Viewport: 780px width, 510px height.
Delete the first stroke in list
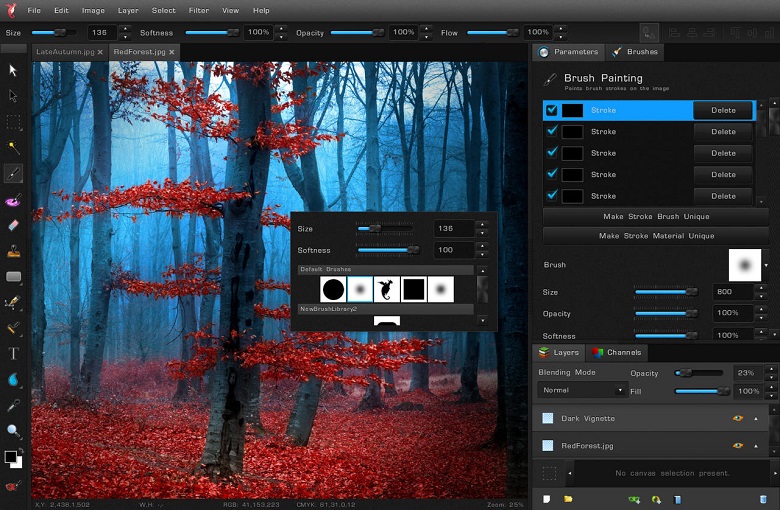[x=722, y=110]
